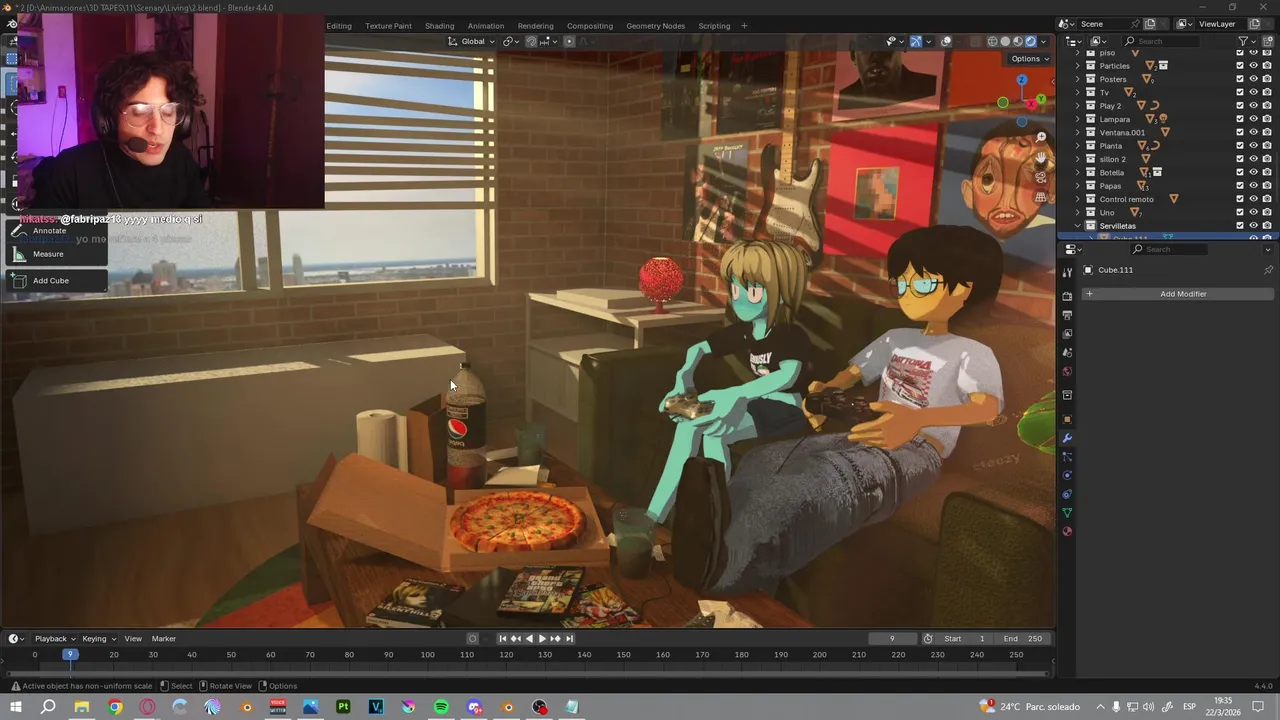Open the Object Data properties tab
This screenshot has width=1280, height=720.
click(1067, 512)
